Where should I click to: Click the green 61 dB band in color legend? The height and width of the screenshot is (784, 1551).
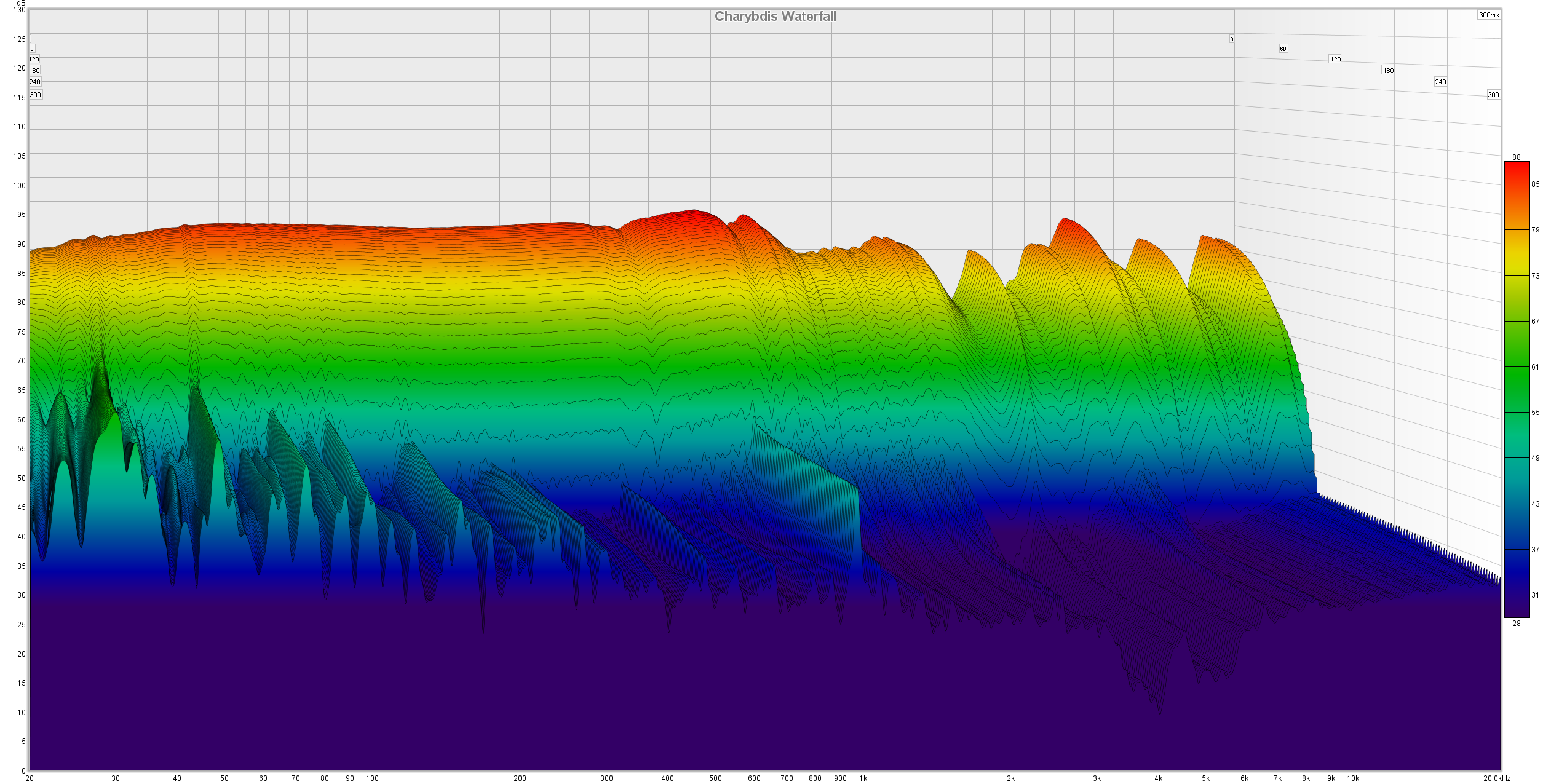pyautogui.click(x=1517, y=366)
